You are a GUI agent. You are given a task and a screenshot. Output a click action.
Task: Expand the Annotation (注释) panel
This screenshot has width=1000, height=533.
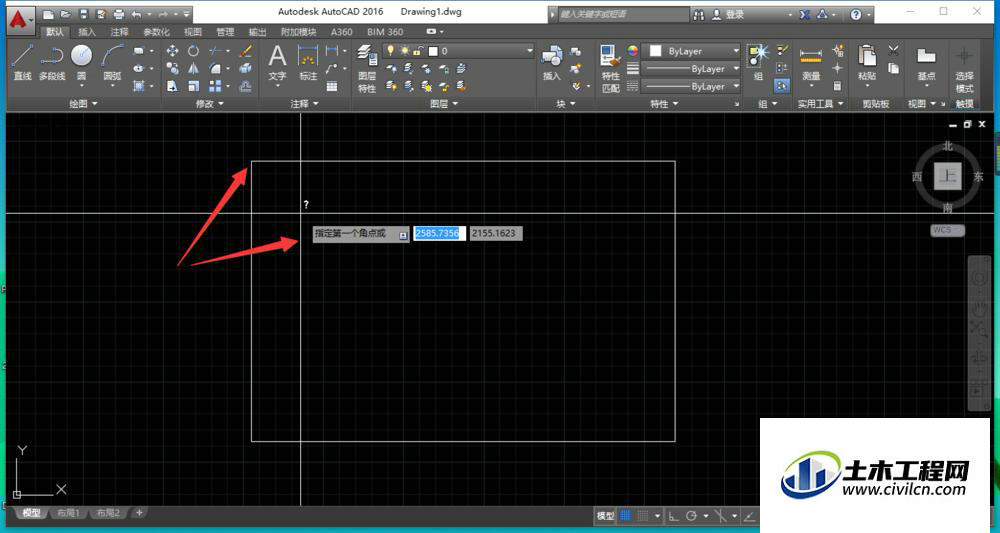(x=304, y=103)
